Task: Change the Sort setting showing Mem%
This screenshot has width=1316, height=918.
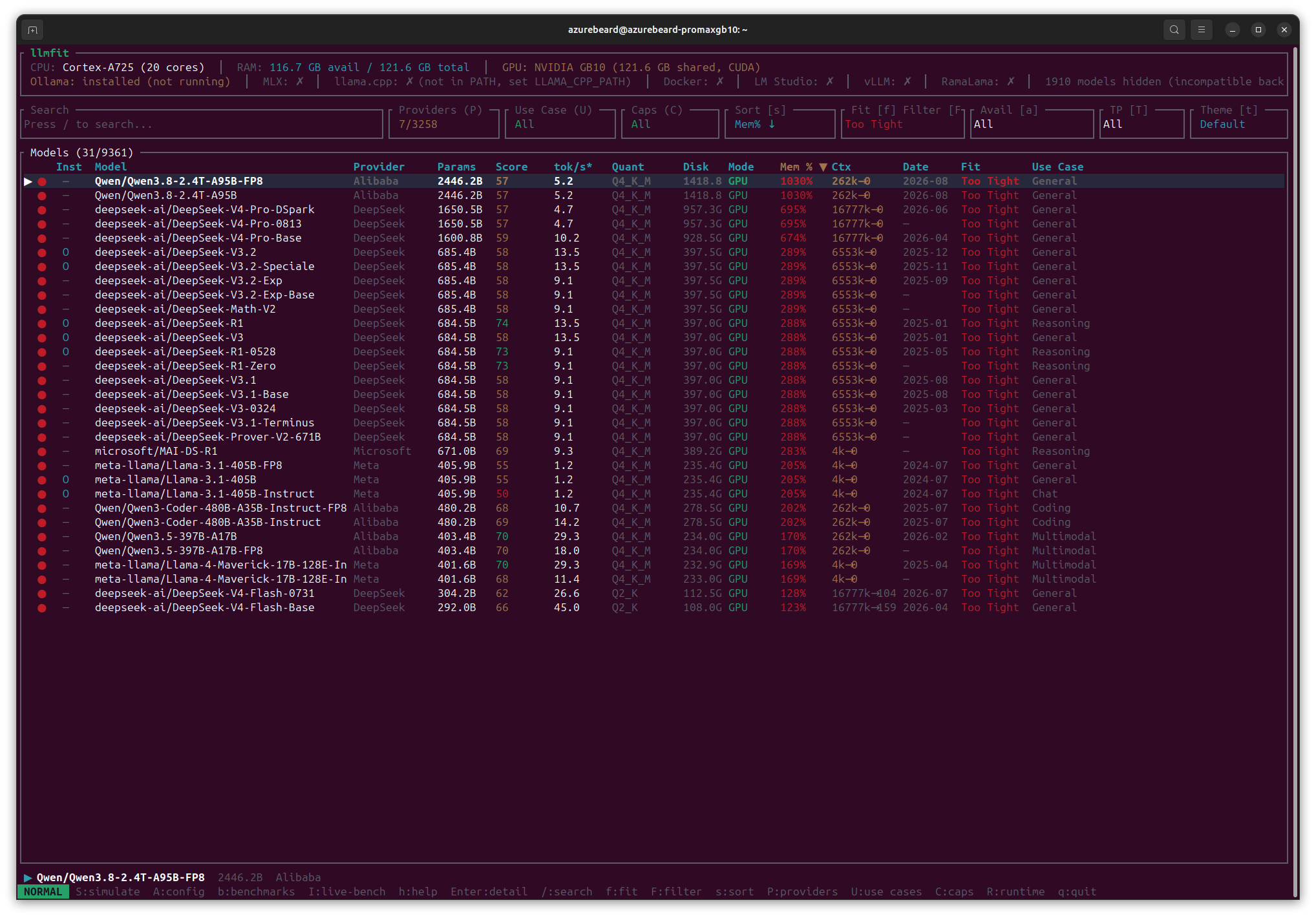Action: coord(780,124)
